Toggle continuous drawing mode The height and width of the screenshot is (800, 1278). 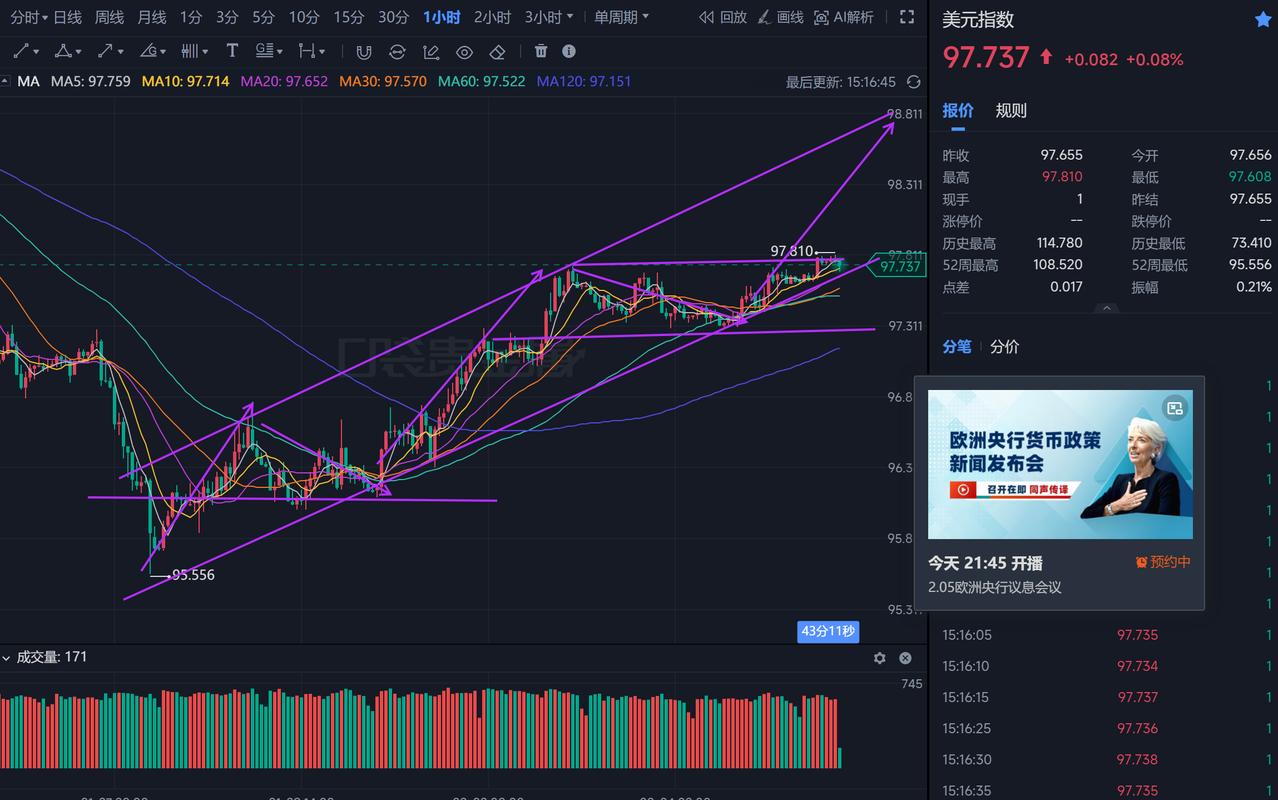397,51
